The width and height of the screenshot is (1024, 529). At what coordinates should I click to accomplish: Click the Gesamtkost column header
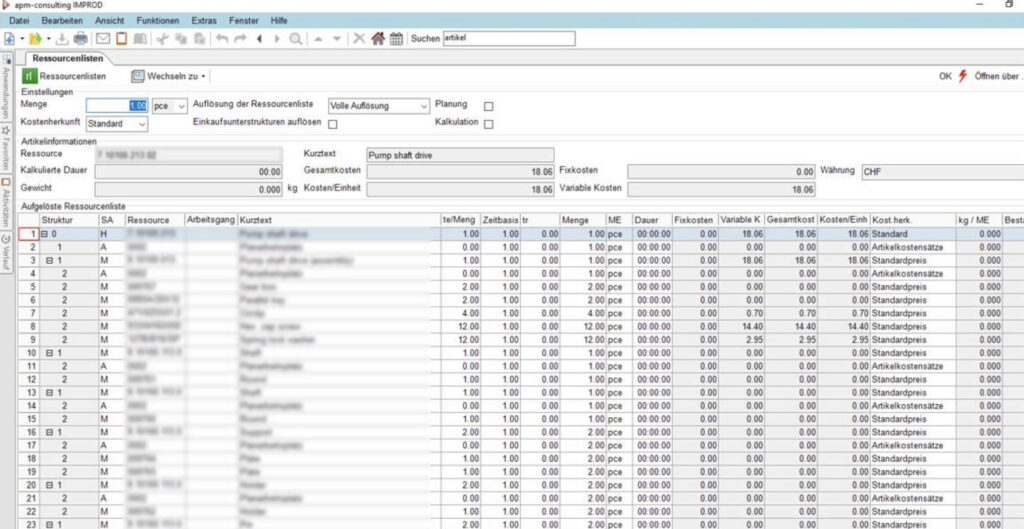click(x=791, y=221)
